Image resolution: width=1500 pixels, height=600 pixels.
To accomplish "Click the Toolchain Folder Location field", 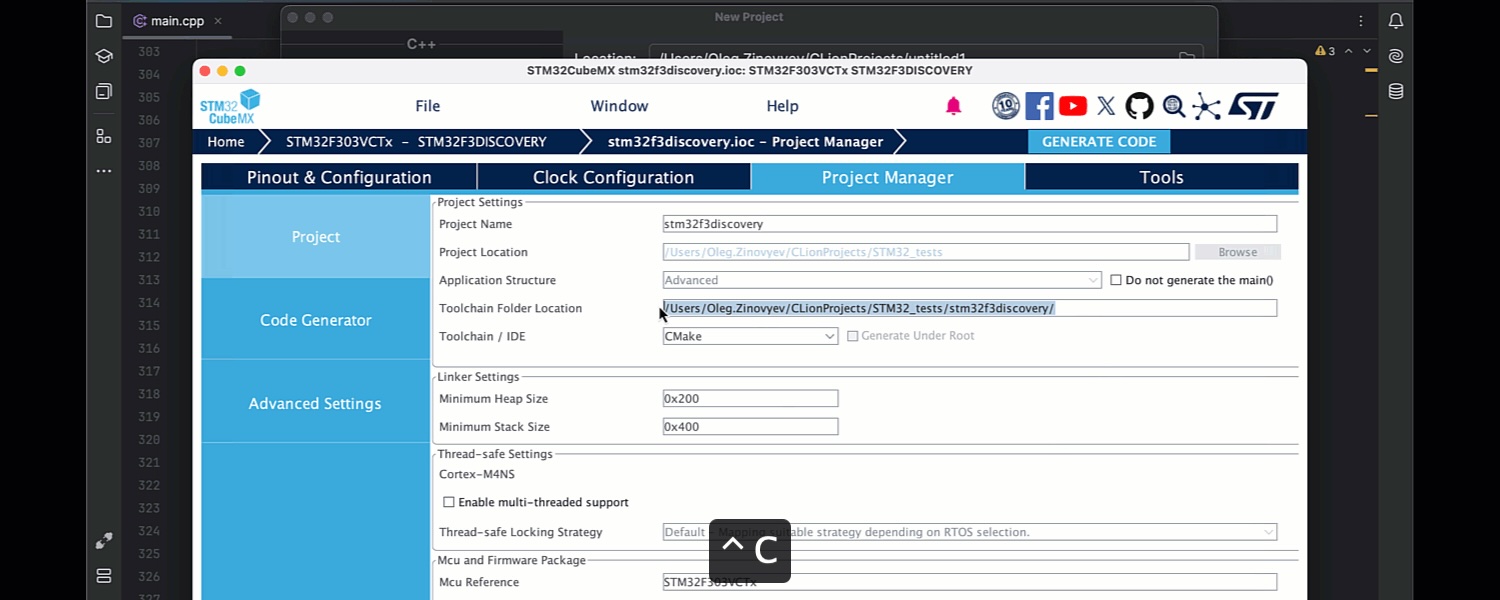I will point(970,308).
